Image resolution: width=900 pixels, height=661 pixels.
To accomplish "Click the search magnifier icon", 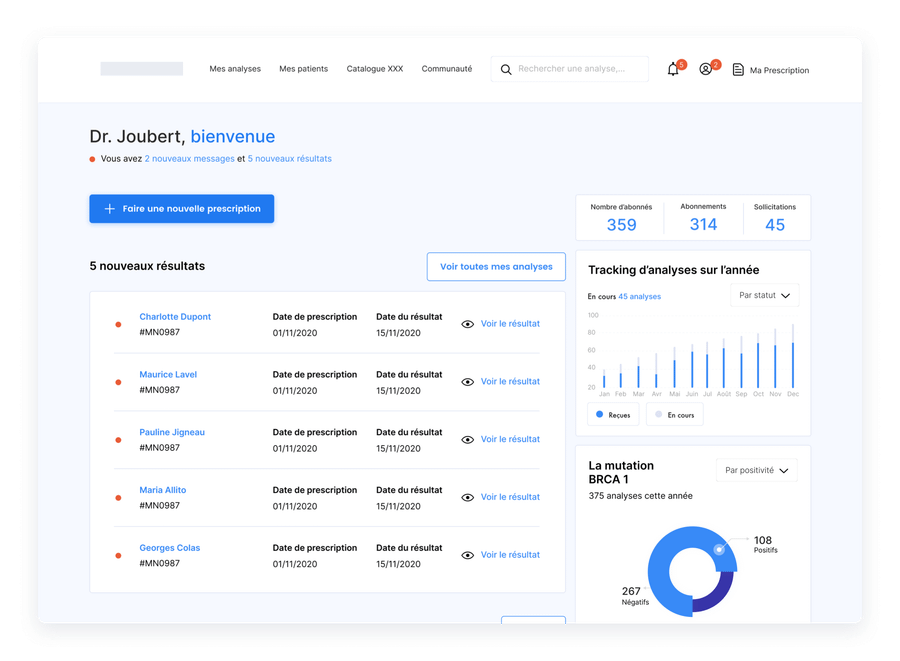I will [x=506, y=70].
